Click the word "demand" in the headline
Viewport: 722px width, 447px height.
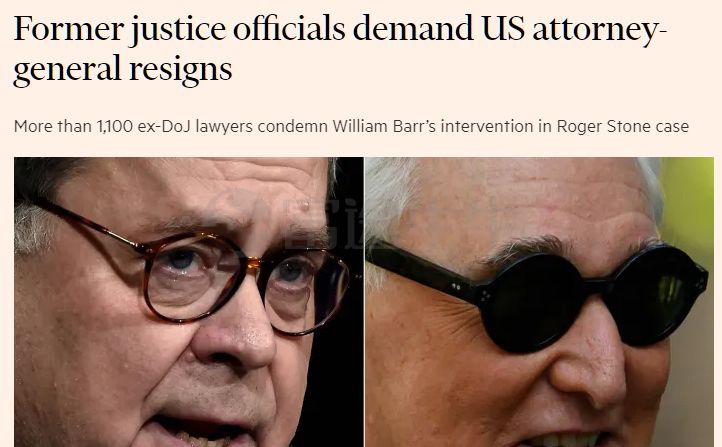tap(413, 29)
